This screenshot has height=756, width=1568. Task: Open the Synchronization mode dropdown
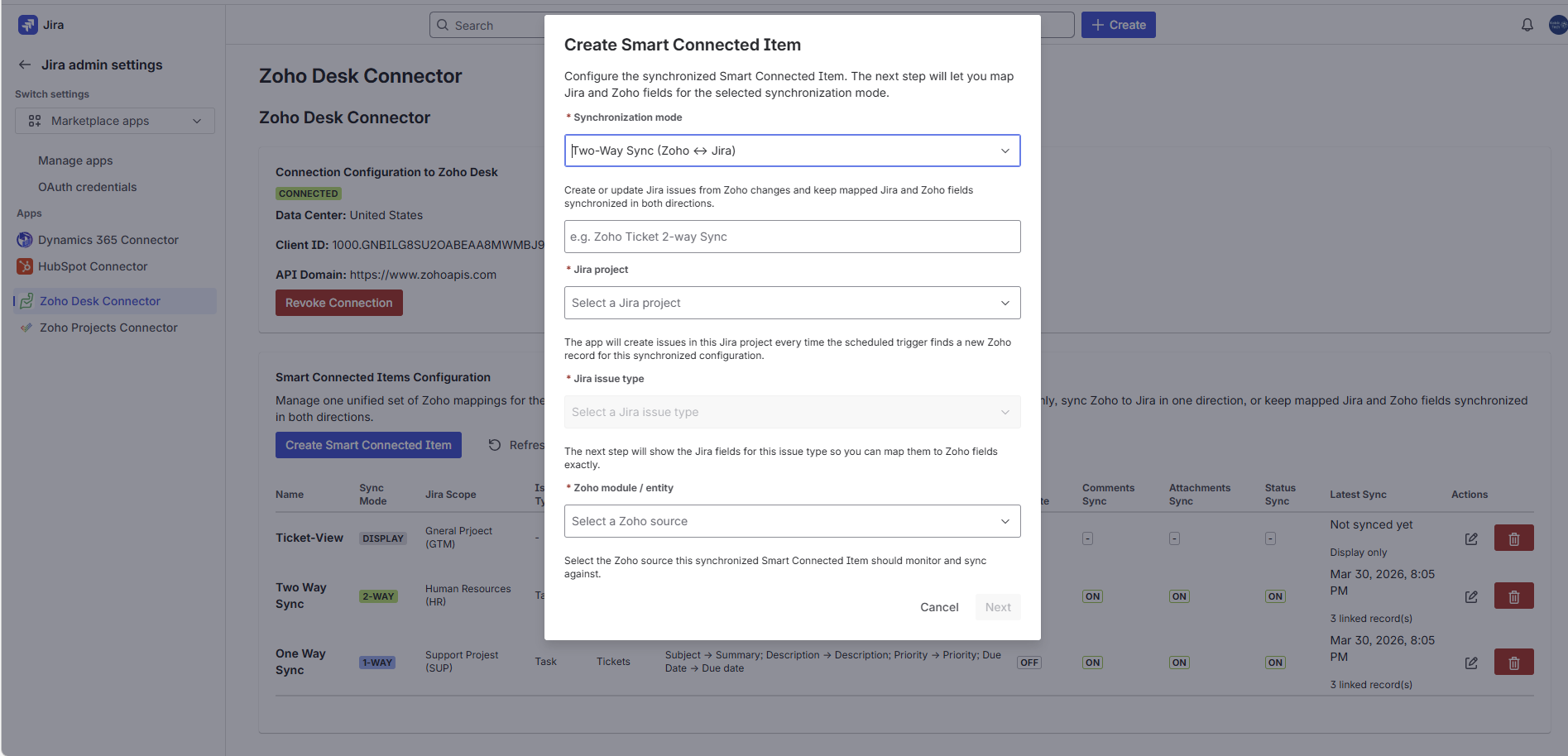click(792, 151)
